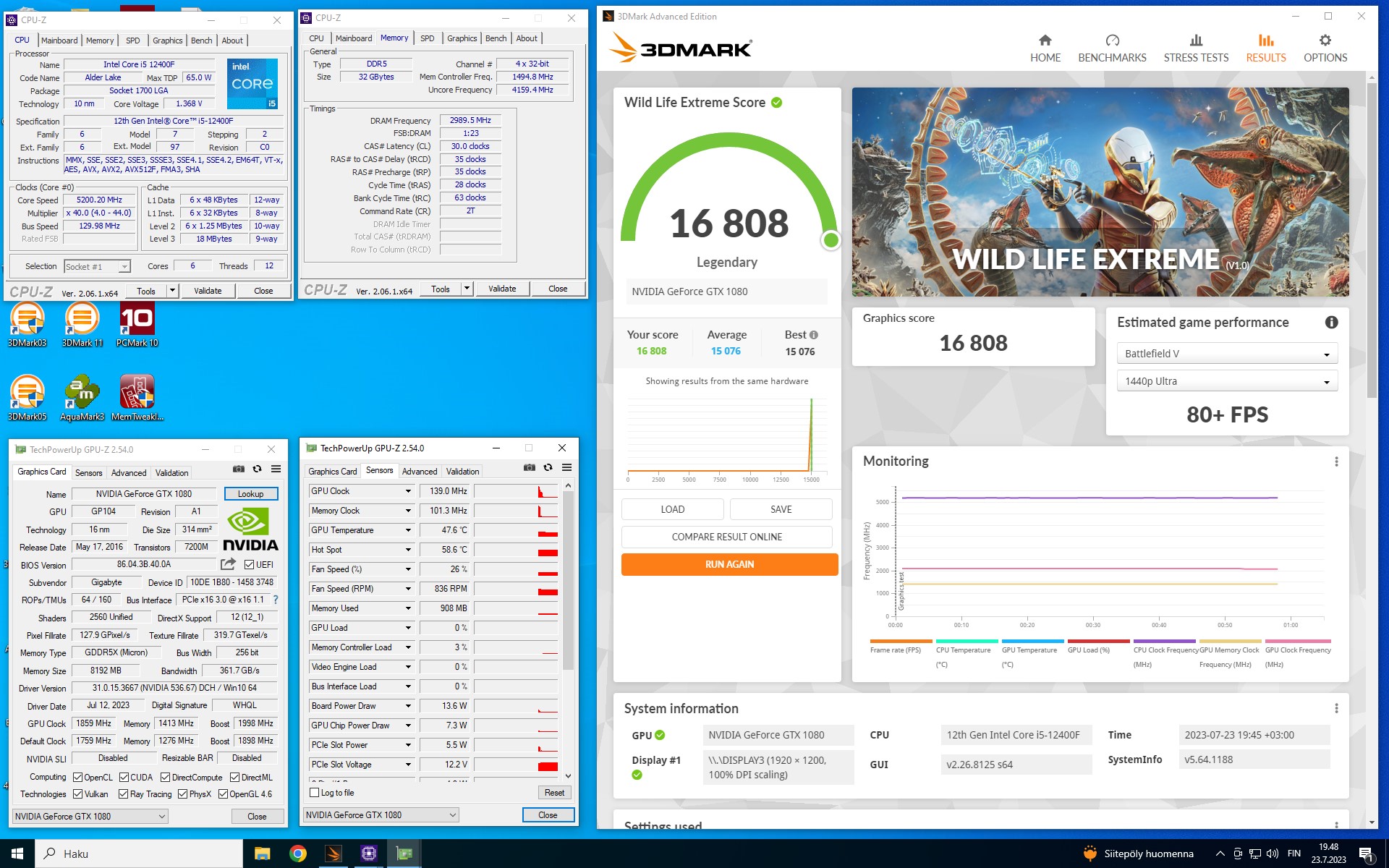Screen dimensions: 1389x868
Task: Open the 3DMark HOME section
Action: click(x=1045, y=48)
